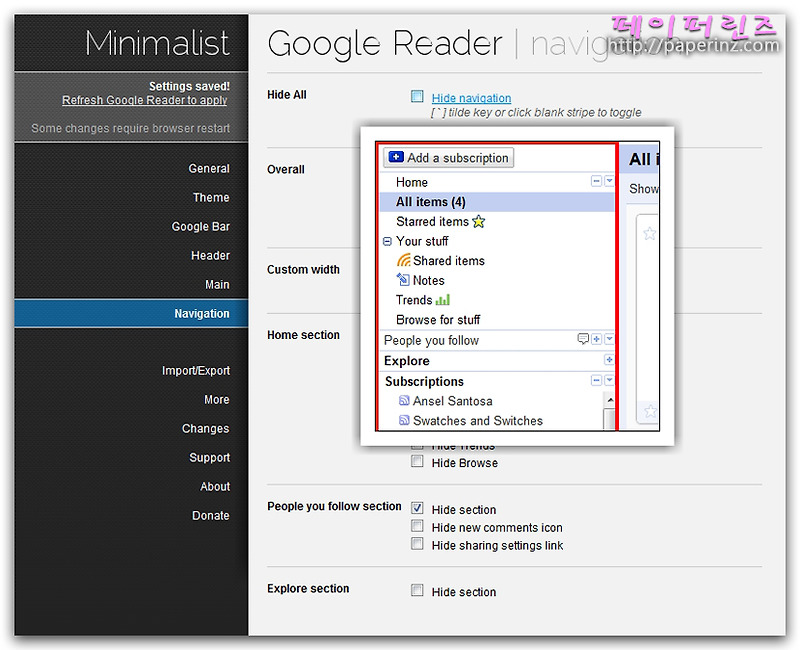Open the General settings tab
800x650 pixels.
209,168
